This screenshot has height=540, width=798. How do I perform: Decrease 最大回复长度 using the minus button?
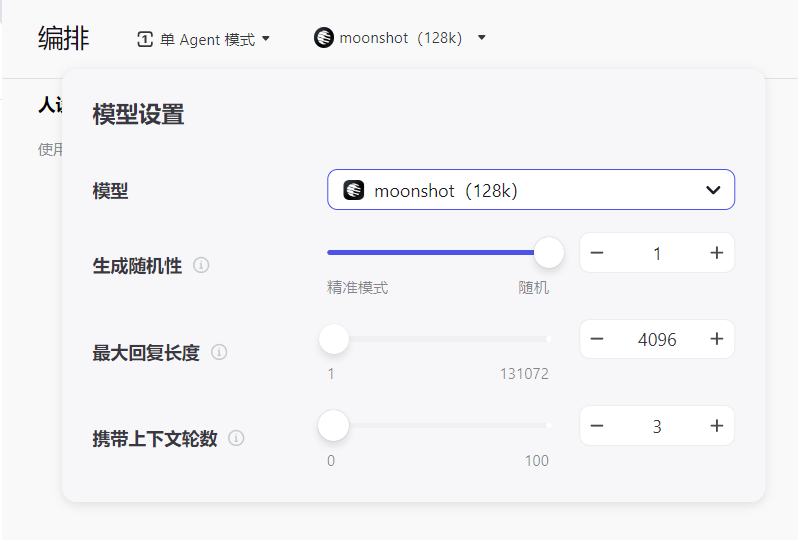pos(597,339)
